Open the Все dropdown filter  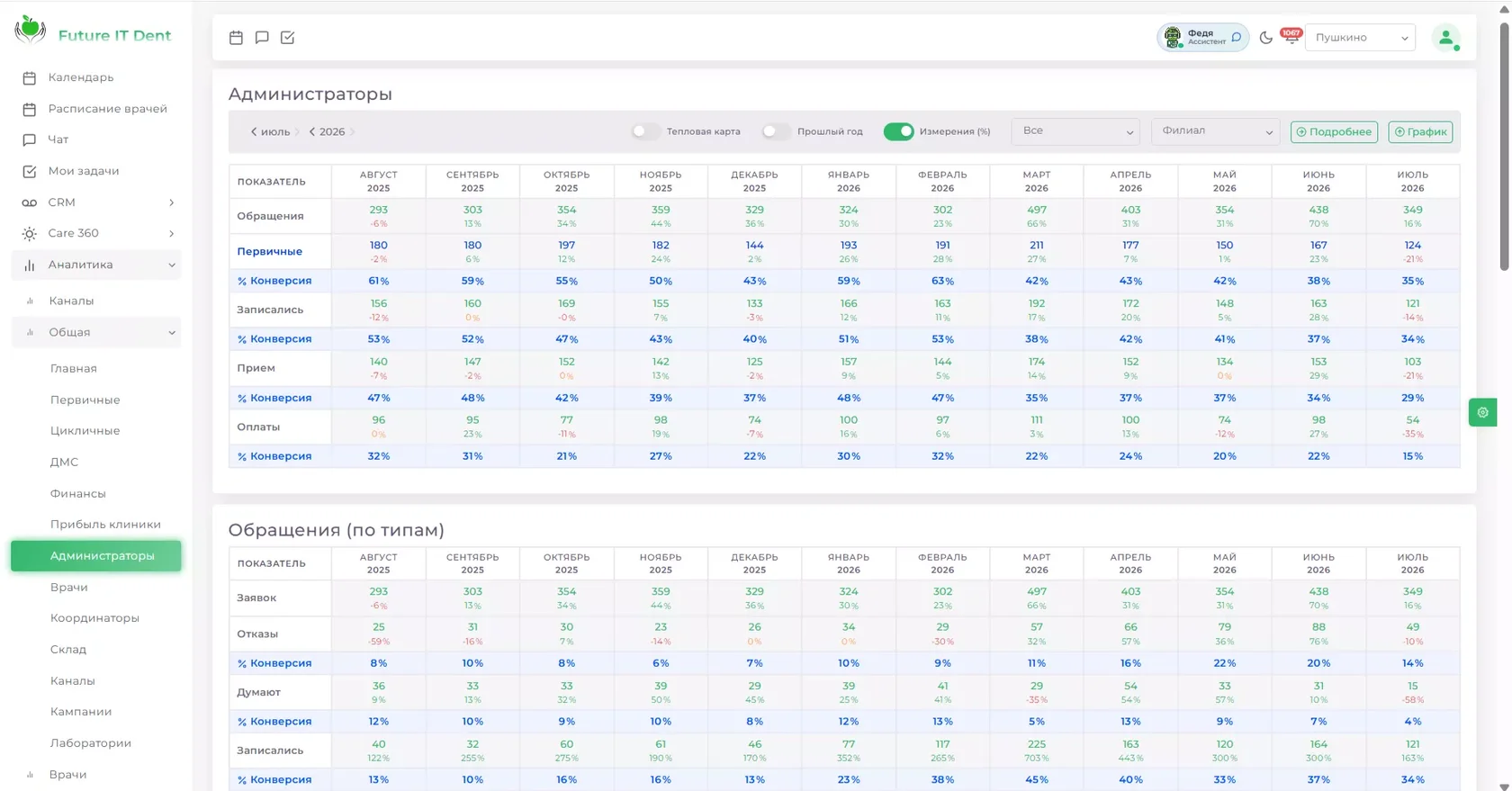pyautogui.click(x=1075, y=131)
